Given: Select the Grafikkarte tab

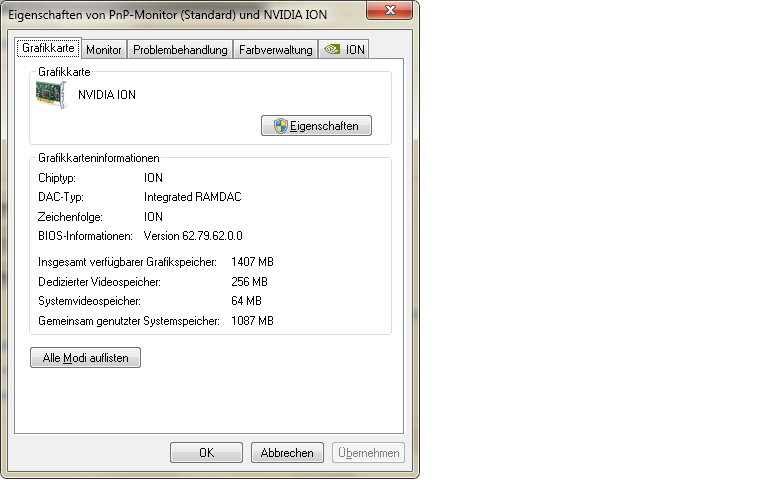Looking at the screenshot, I should tap(48, 48).
